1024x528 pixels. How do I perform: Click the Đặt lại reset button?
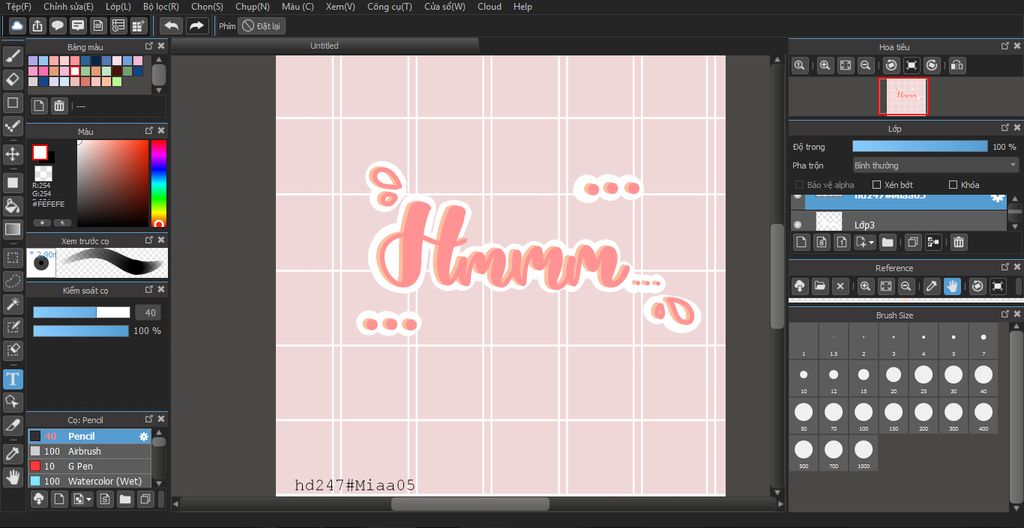click(261, 26)
